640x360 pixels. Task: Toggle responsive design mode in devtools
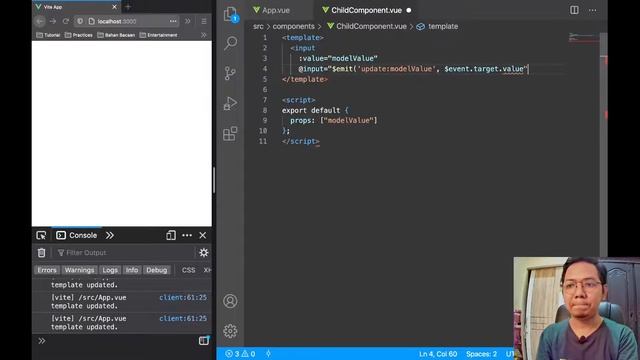171,236
